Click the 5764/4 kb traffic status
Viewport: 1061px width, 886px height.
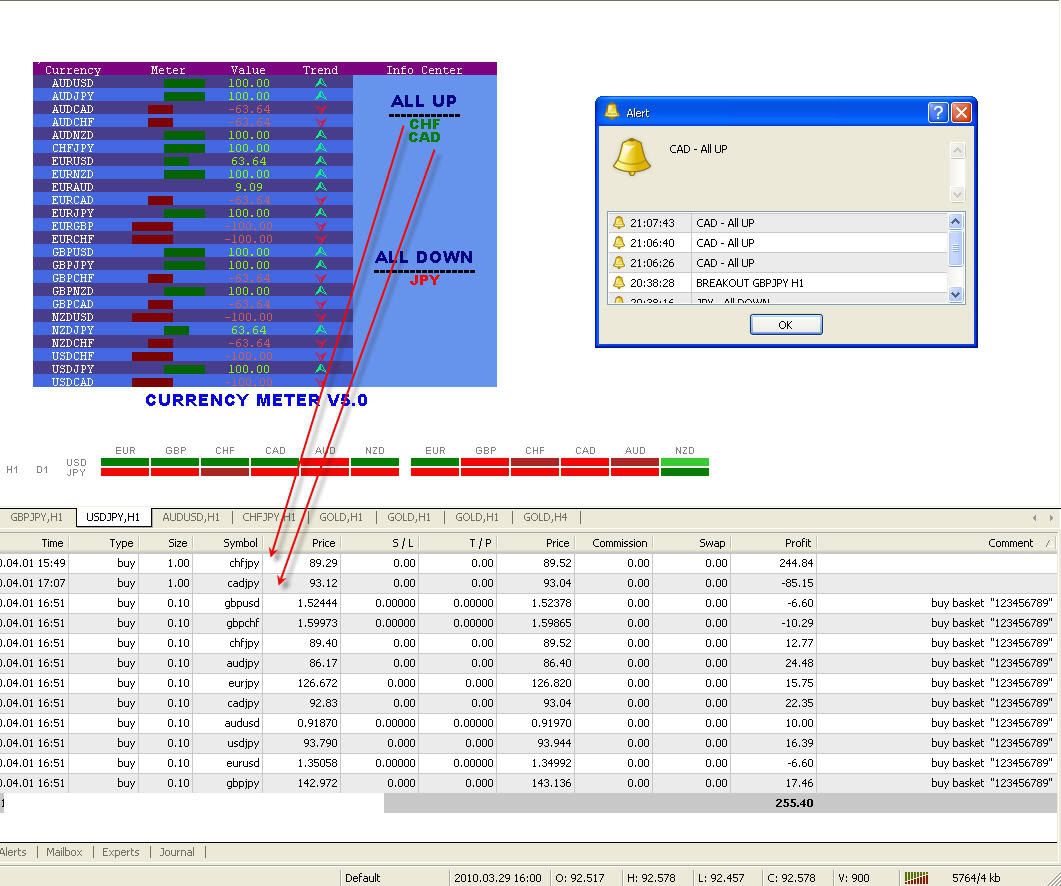[x=976, y=878]
